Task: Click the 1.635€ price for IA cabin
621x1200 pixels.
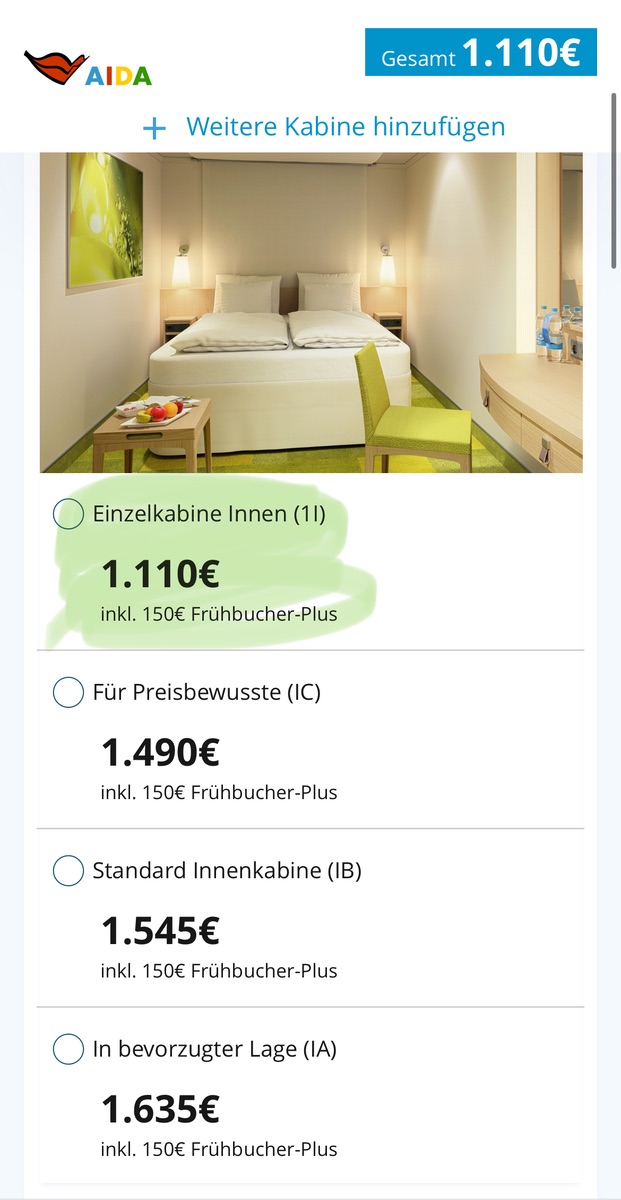Action: [160, 1109]
